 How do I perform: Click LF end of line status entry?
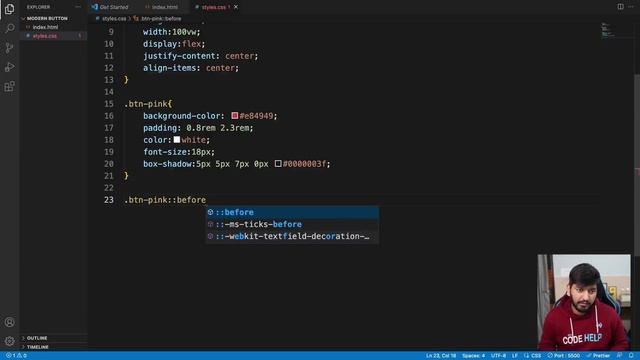pyautogui.click(x=515, y=356)
